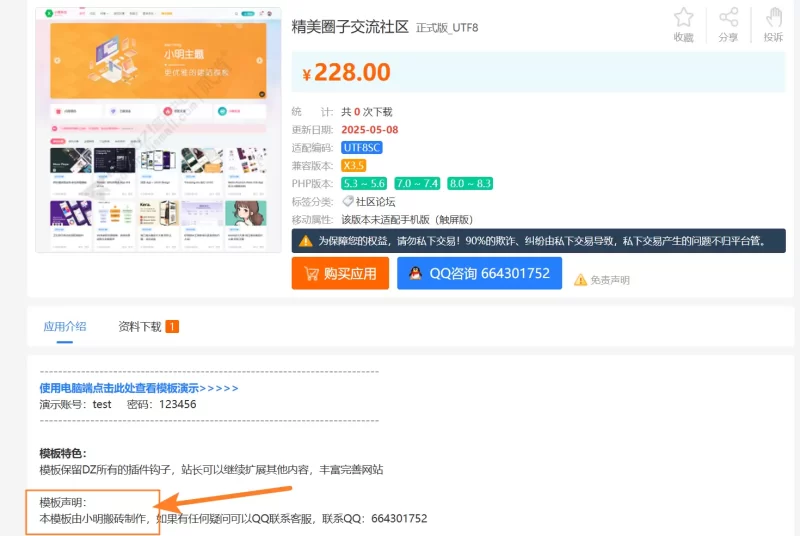Open the 免责声明 disclaimer link
Viewport: 800px width, 536px height.
tap(610, 280)
